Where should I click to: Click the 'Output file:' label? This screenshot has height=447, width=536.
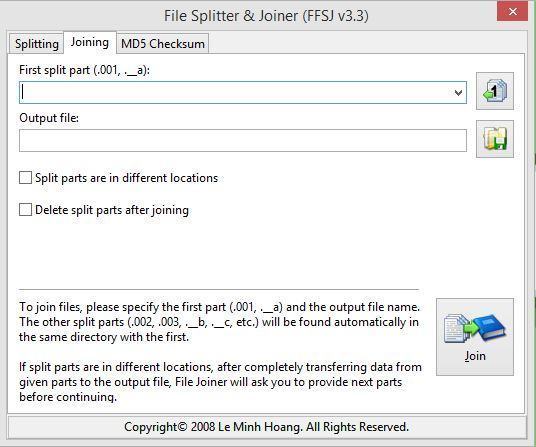click(x=49, y=118)
